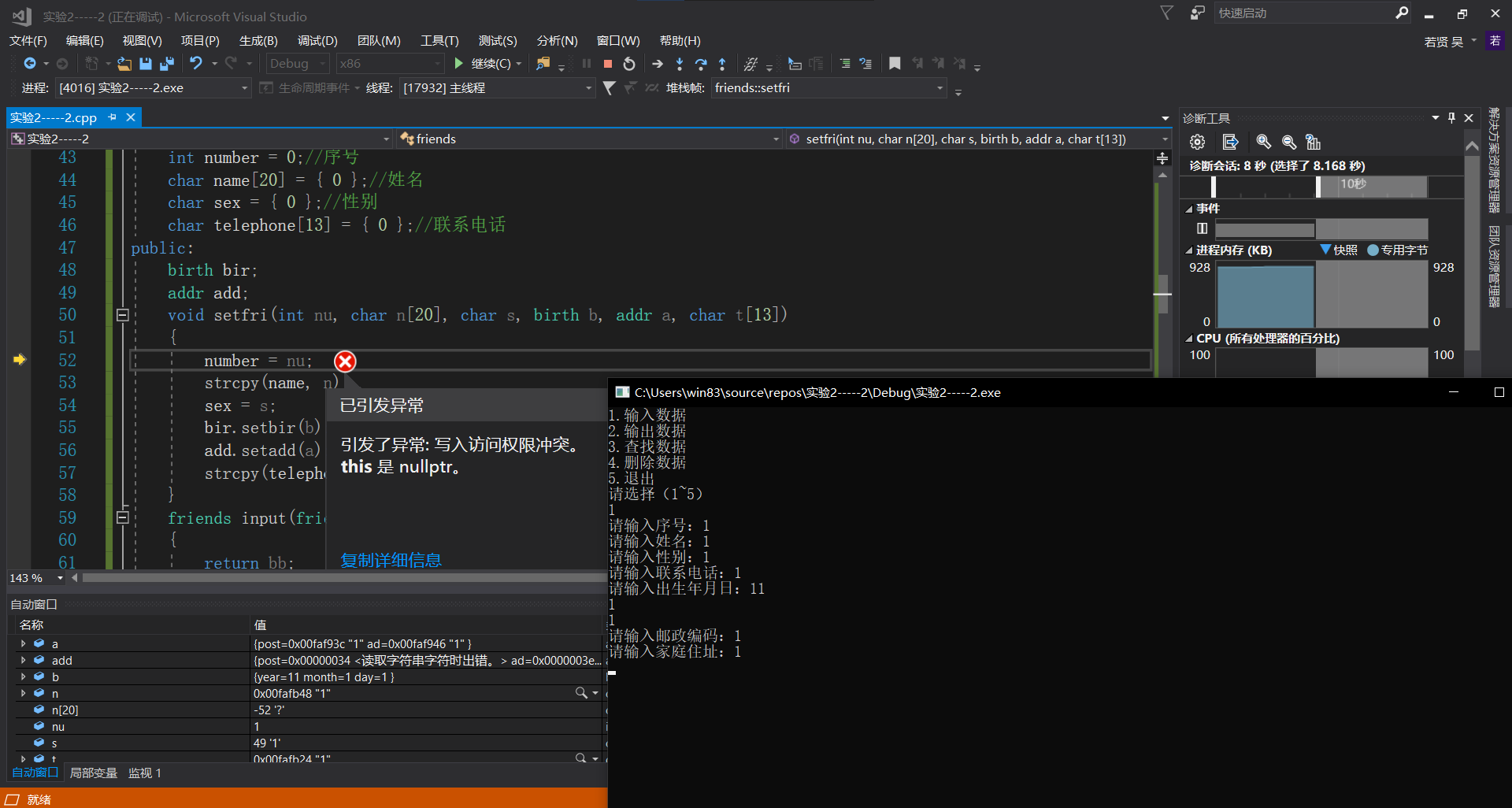The image size is (1512, 808).
Task: Click Zoom In in diagnostic tools
Action: coord(1263,142)
